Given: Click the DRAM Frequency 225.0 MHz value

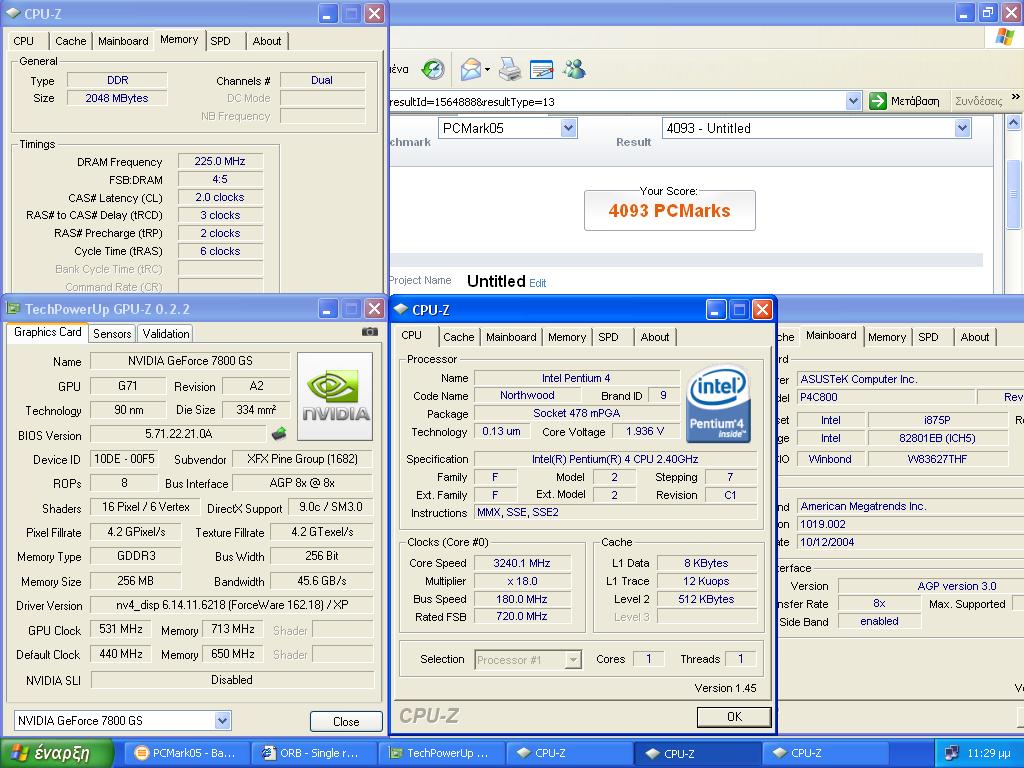Looking at the screenshot, I should (220, 161).
